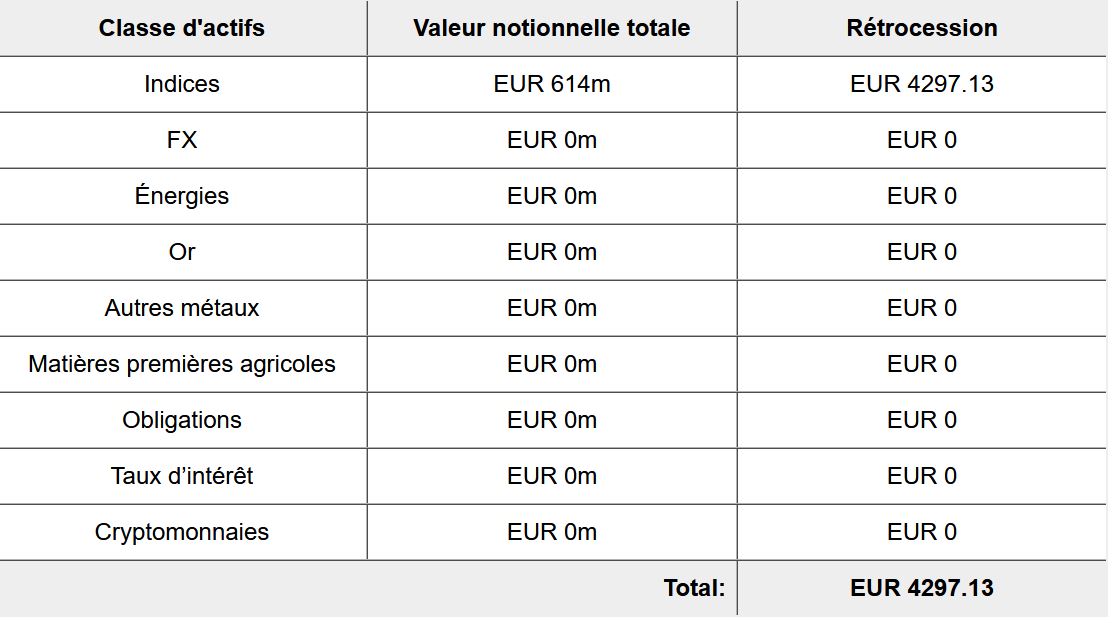Select the Indices rétrocession value EUR 4297.13
The height and width of the screenshot is (623, 1112).
[922, 84]
